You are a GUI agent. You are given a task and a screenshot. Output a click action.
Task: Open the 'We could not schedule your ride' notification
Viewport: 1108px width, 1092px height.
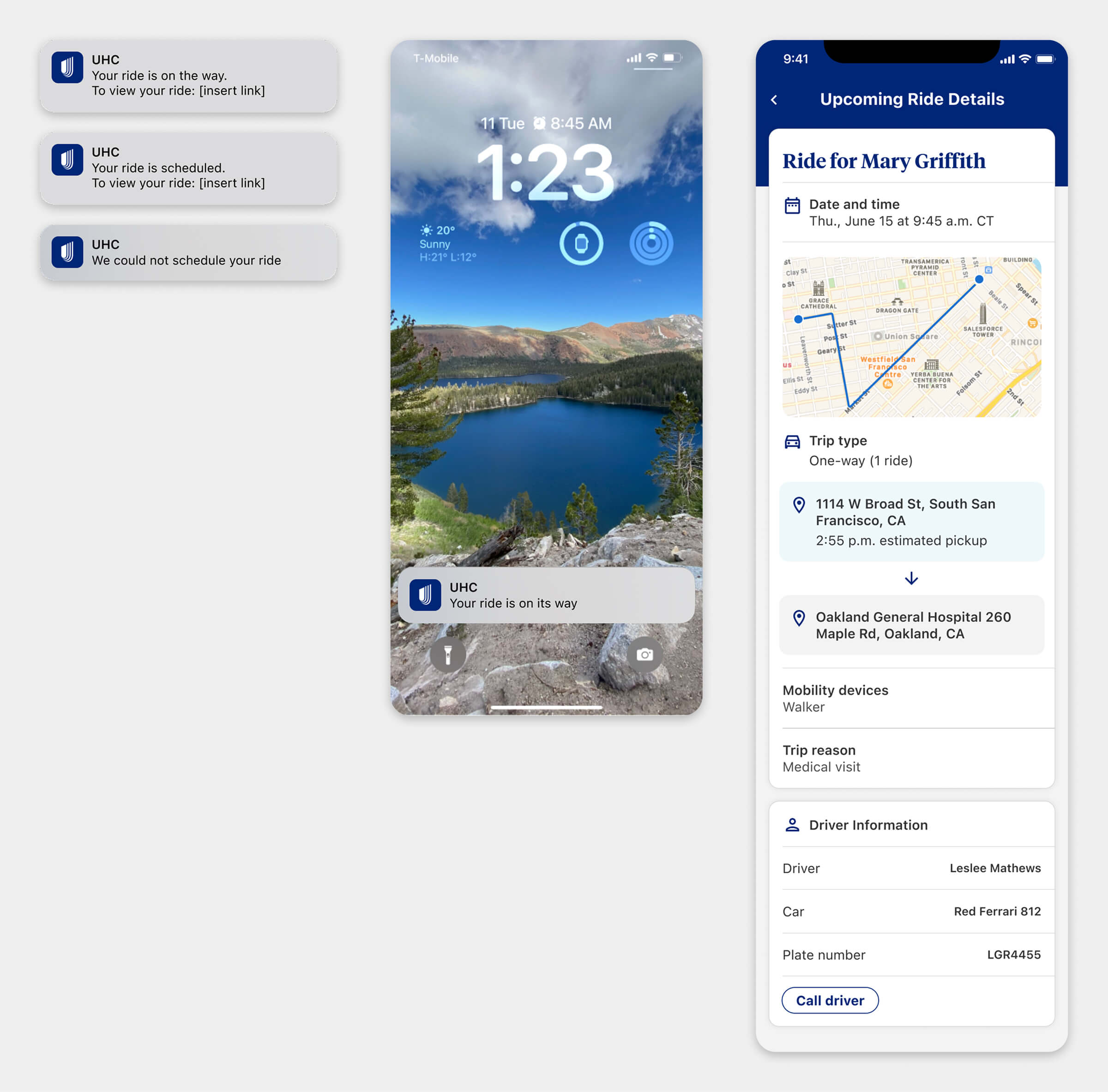(x=188, y=252)
